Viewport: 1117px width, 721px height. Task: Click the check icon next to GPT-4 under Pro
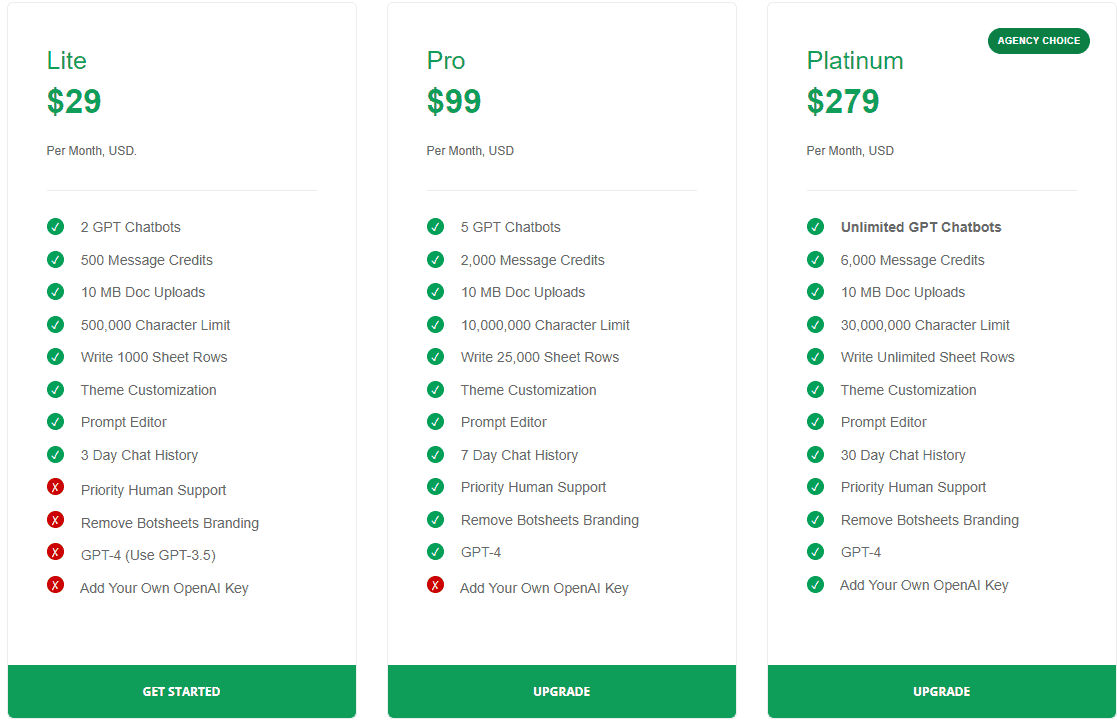[x=436, y=552]
